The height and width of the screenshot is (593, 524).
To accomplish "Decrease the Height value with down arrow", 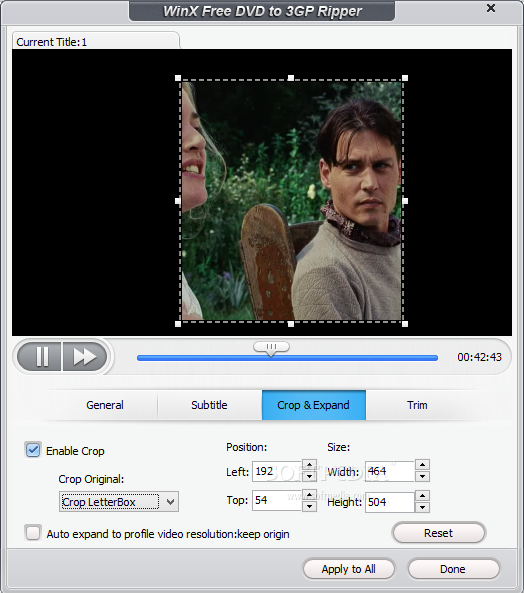I will 422,507.
